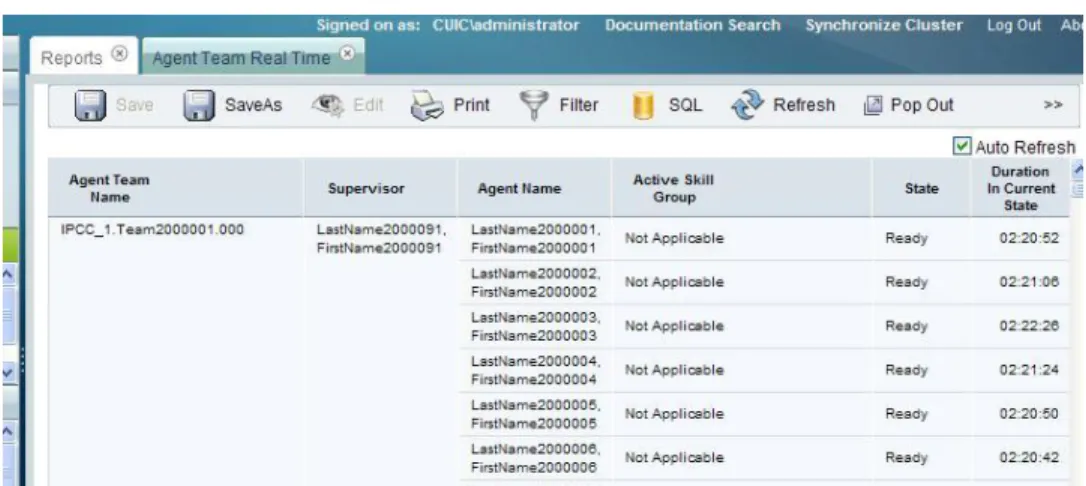Close the Reports tab
The image size is (1086, 486).
pyautogui.click(x=120, y=54)
